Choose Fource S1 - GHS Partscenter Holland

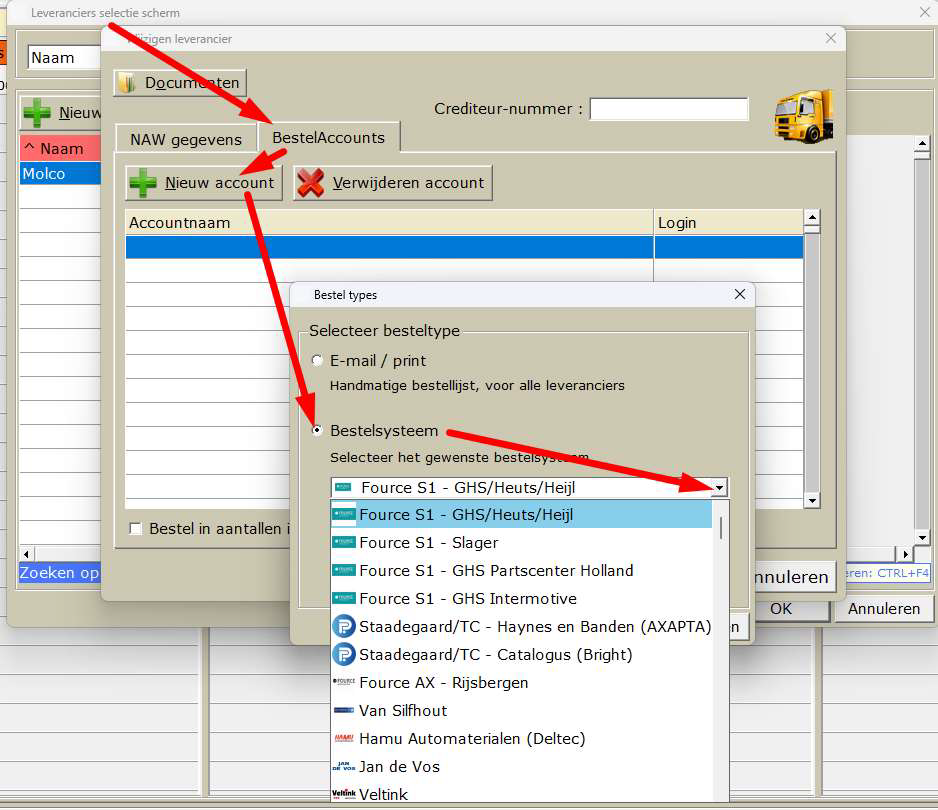tap(522, 571)
